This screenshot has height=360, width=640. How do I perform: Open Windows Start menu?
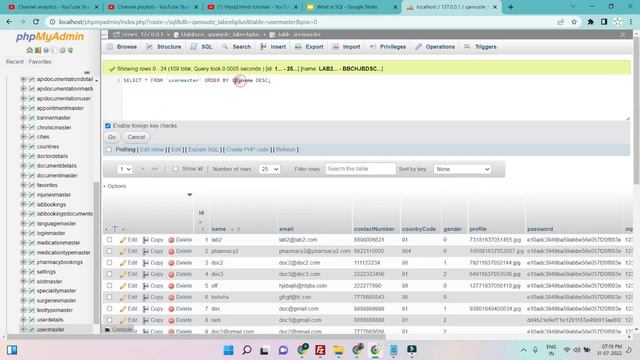[x=229, y=350]
